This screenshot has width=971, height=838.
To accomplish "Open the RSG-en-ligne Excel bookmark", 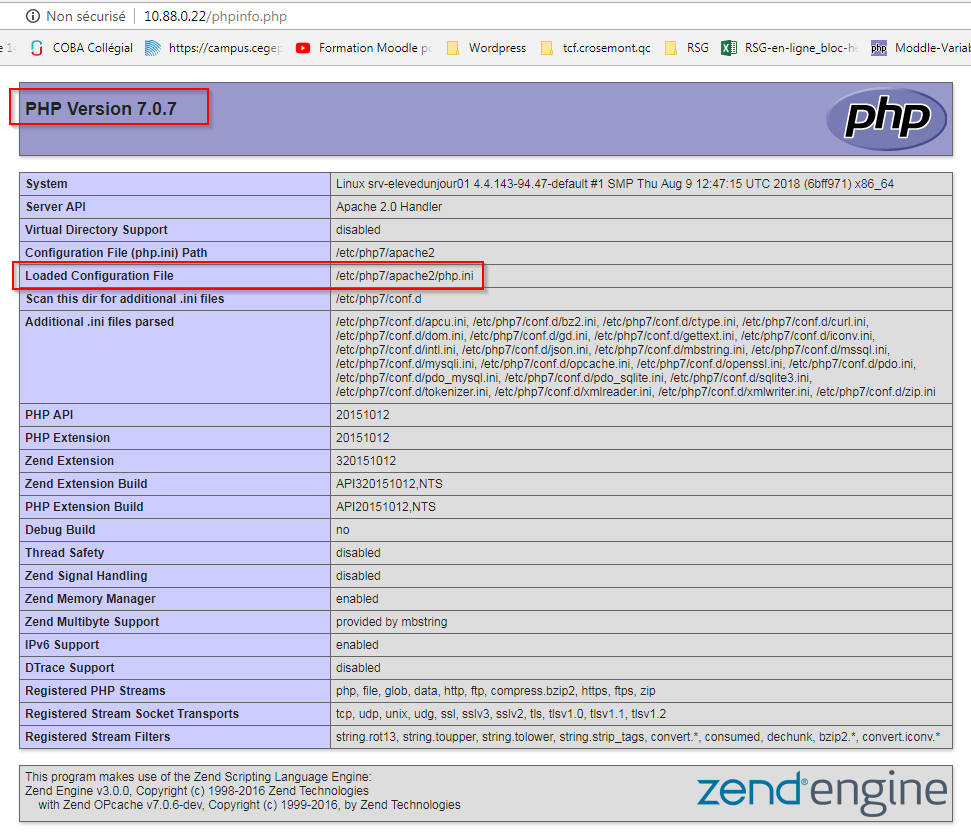I will coord(790,48).
